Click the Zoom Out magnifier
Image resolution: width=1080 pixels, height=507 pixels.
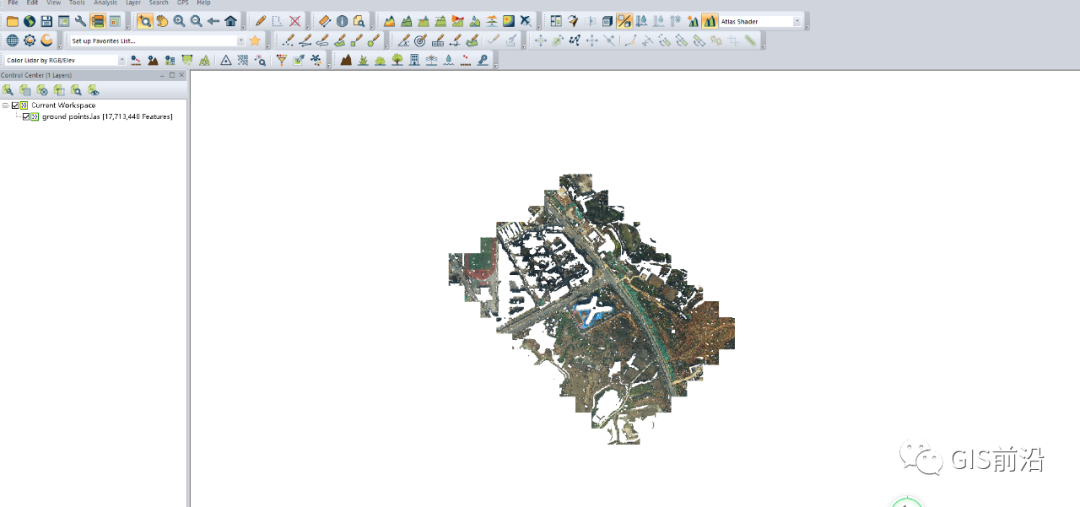pos(196,21)
